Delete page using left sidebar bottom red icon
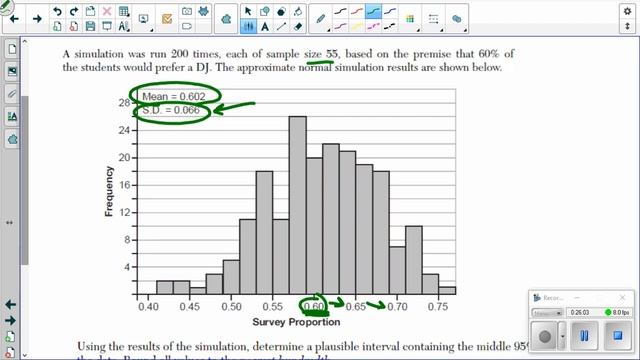640x360 pixels. click(x=11, y=352)
